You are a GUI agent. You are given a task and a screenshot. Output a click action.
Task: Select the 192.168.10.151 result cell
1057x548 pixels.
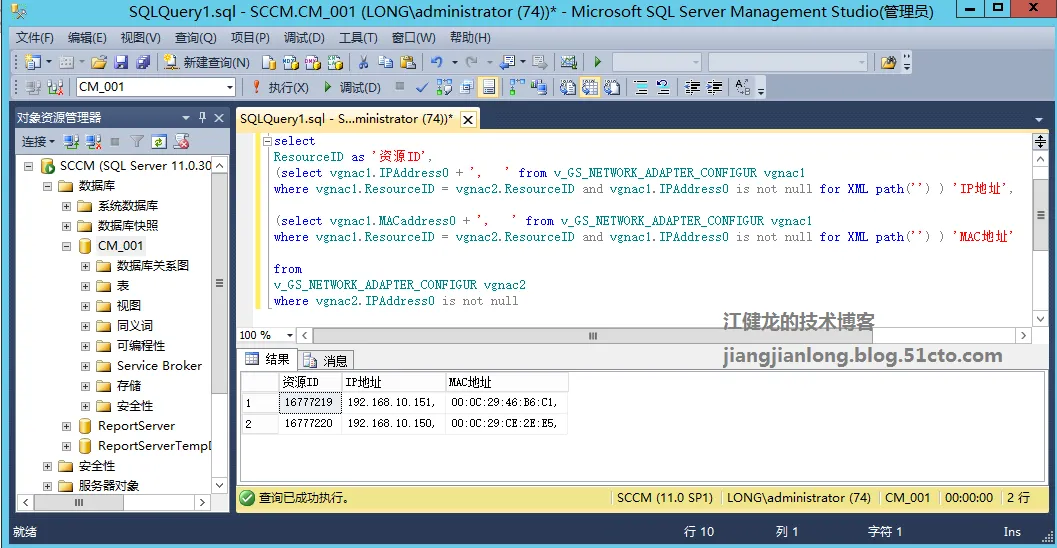pyautogui.click(x=391, y=402)
